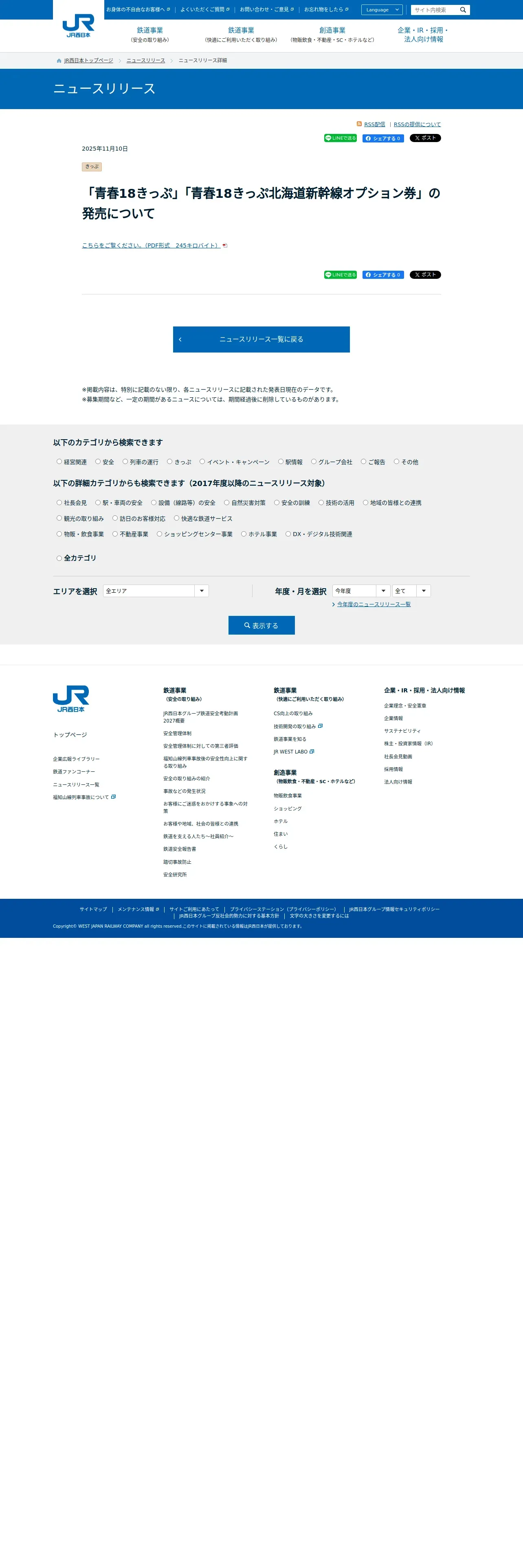
Task: Select the 安全 category radio button
Action: click(x=98, y=462)
